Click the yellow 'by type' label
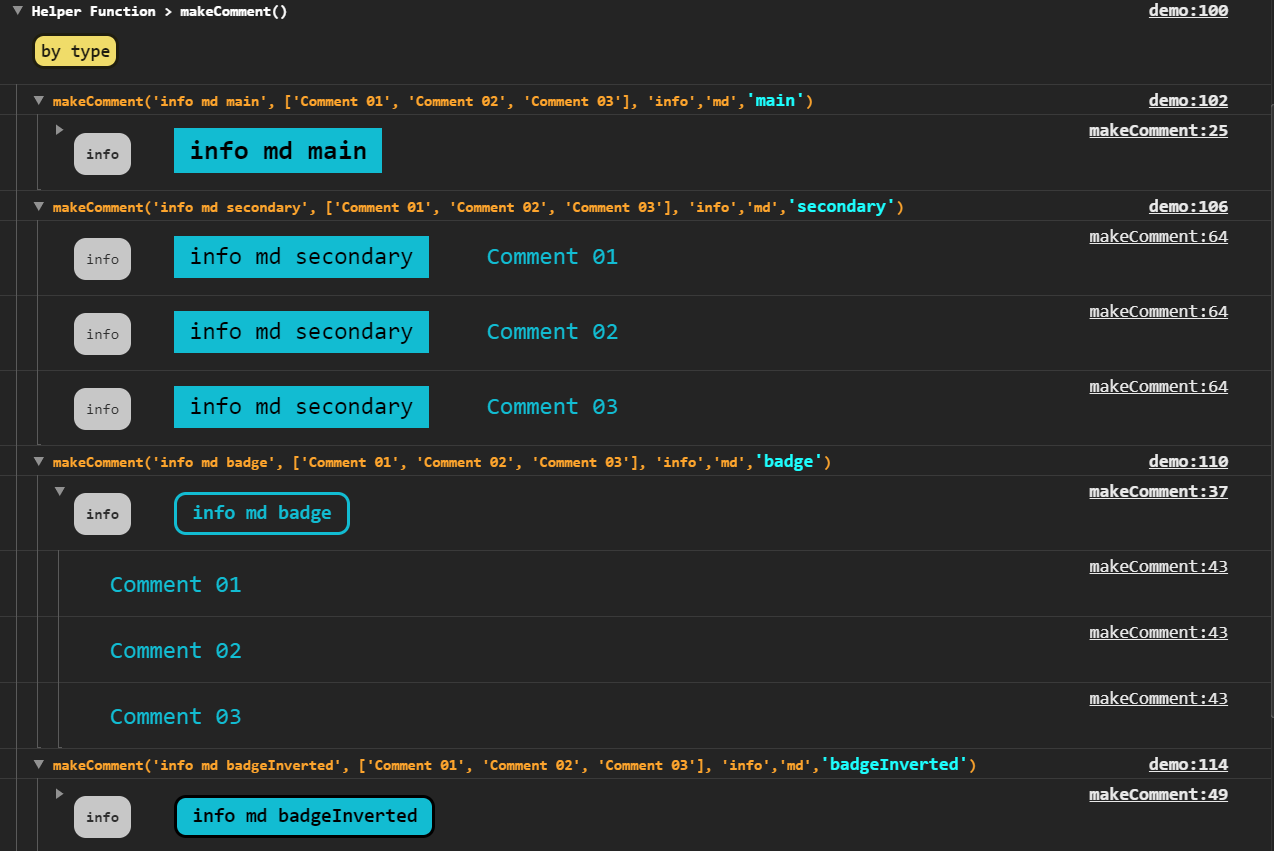Viewport: 1274px width, 851px height. [x=76, y=52]
